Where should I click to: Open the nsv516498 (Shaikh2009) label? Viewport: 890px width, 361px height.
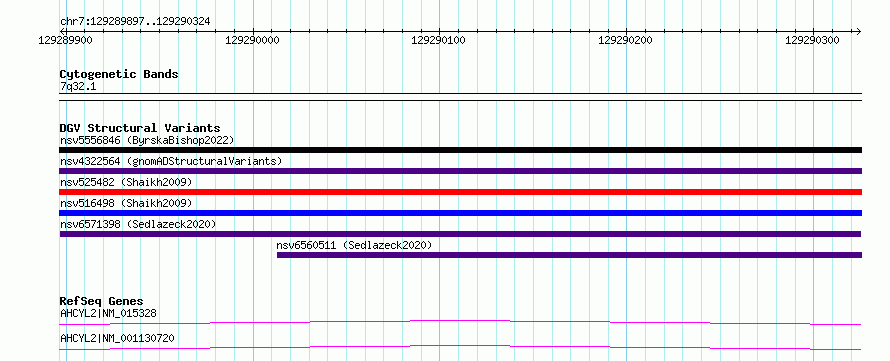pyautogui.click(x=126, y=203)
